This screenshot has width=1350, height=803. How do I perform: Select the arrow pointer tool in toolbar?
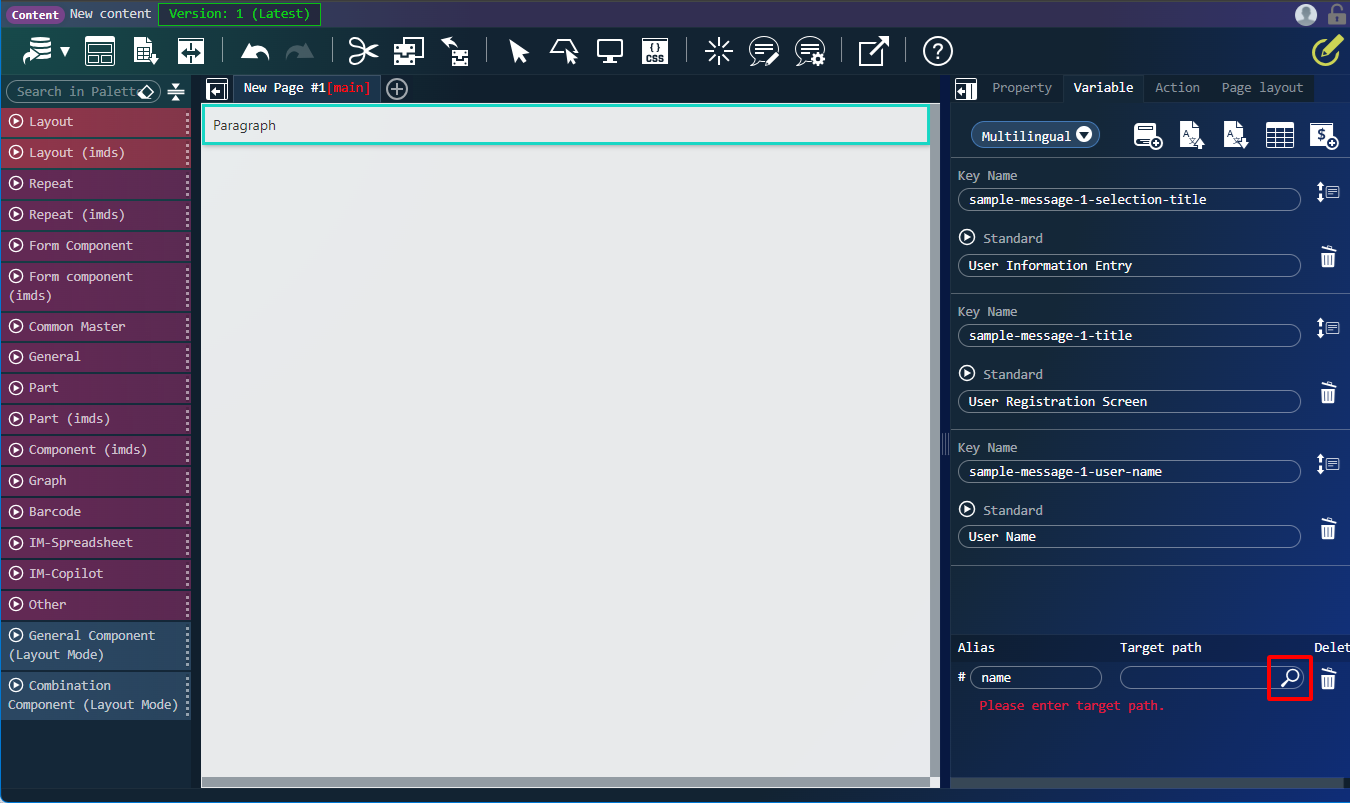518,51
